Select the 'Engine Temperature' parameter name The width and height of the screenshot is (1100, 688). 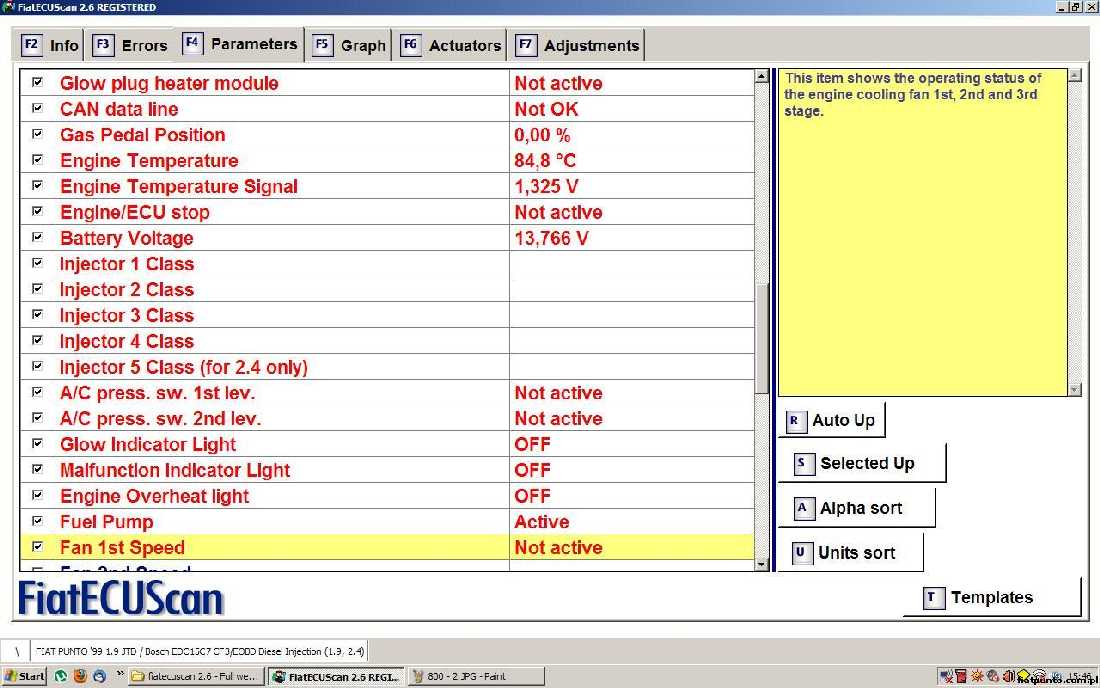coord(149,161)
